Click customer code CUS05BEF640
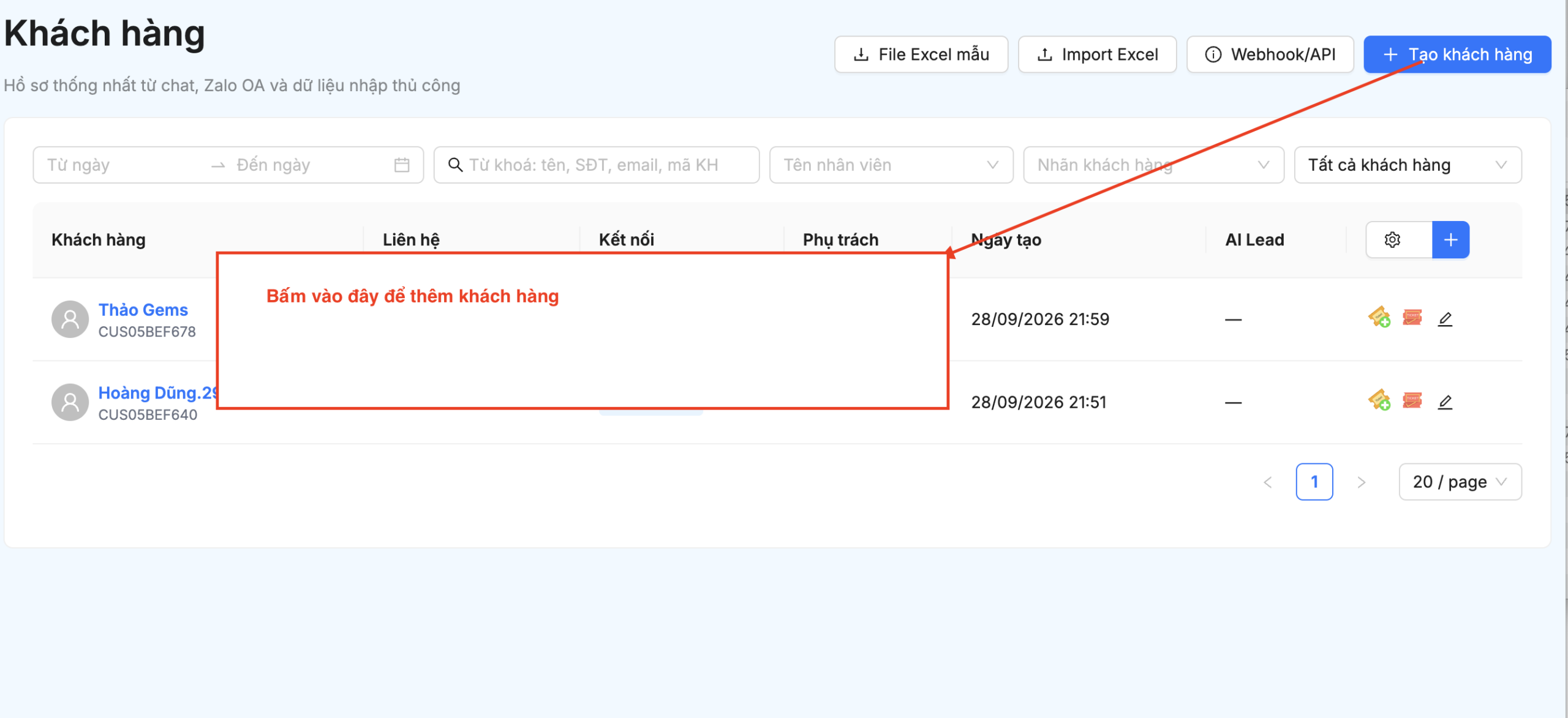This screenshot has height=718, width=1568. click(148, 415)
